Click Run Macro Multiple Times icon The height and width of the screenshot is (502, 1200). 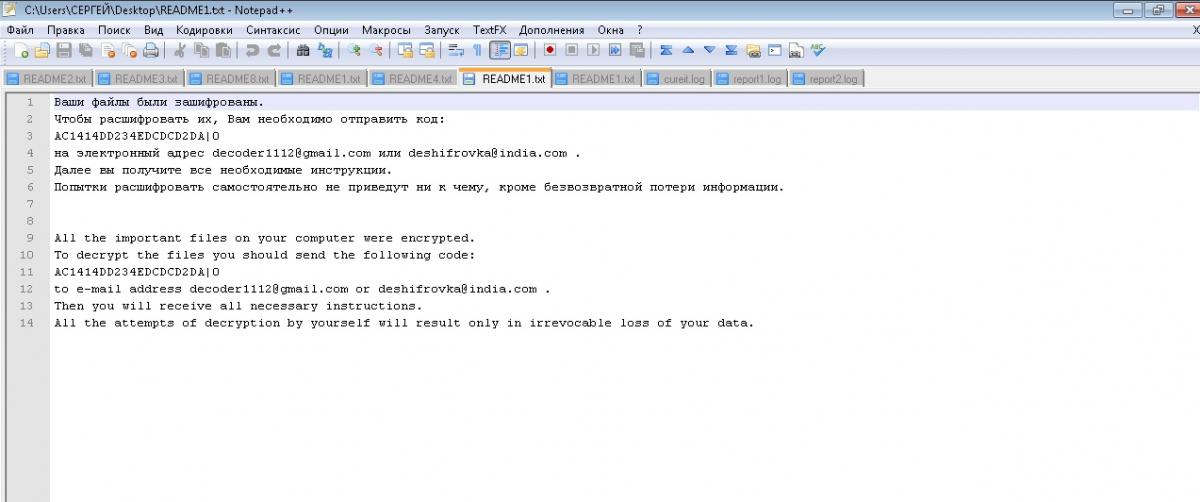[615, 50]
